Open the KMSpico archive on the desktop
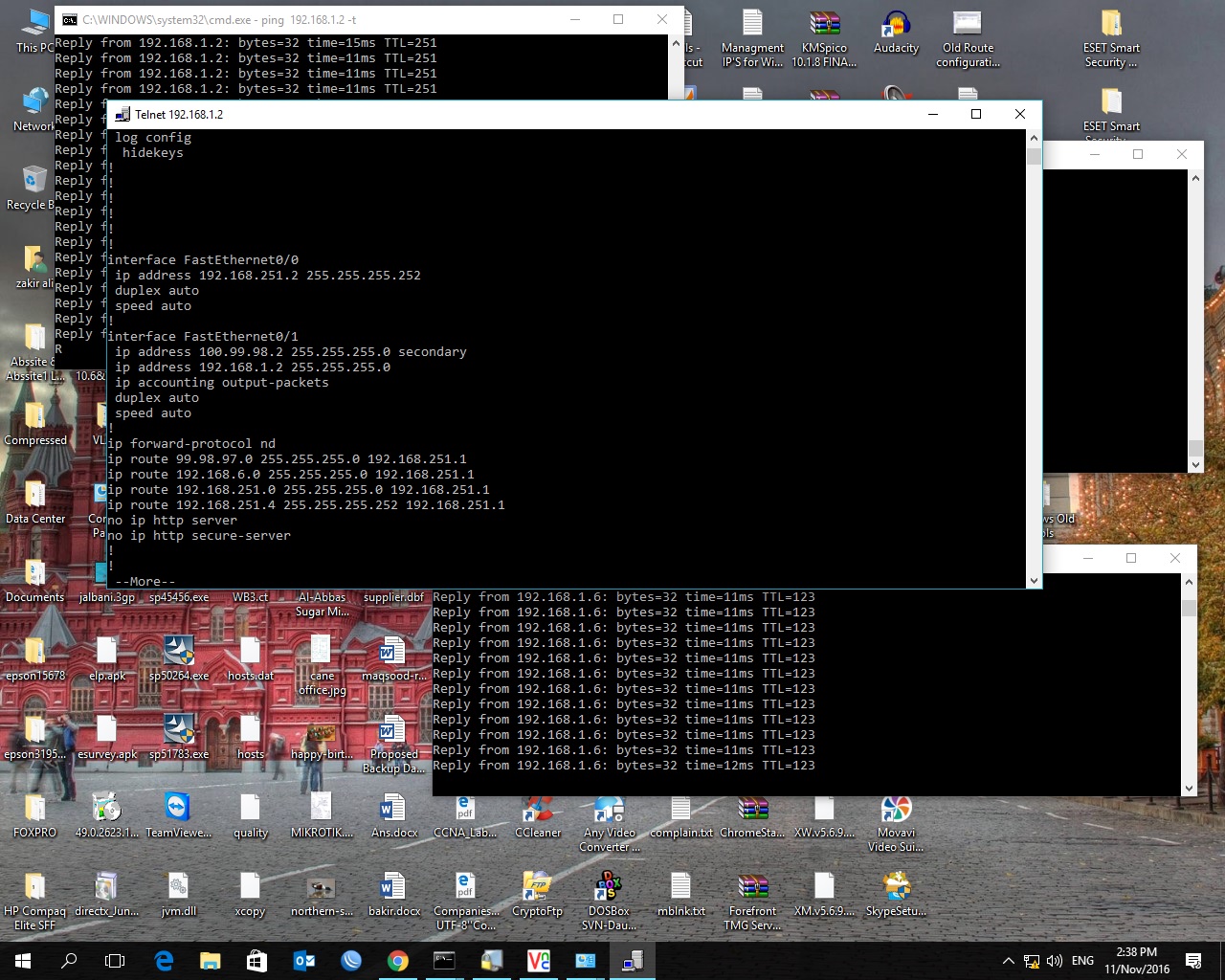 [x=824, y=38]
